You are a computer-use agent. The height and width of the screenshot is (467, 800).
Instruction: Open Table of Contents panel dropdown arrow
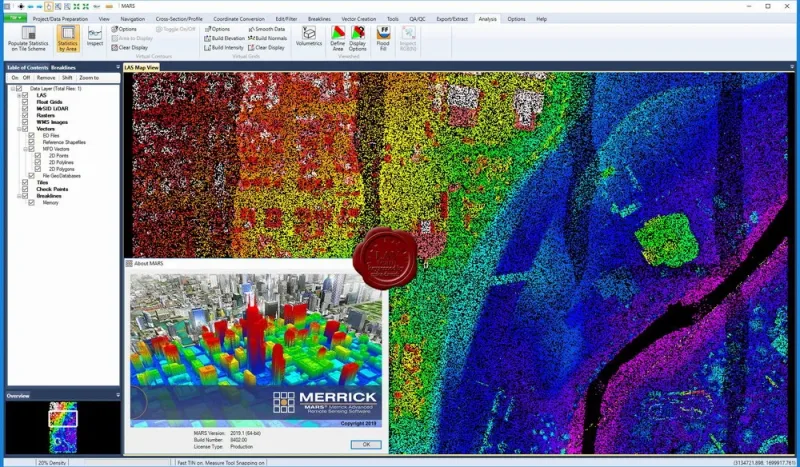[x=118, y=67]
